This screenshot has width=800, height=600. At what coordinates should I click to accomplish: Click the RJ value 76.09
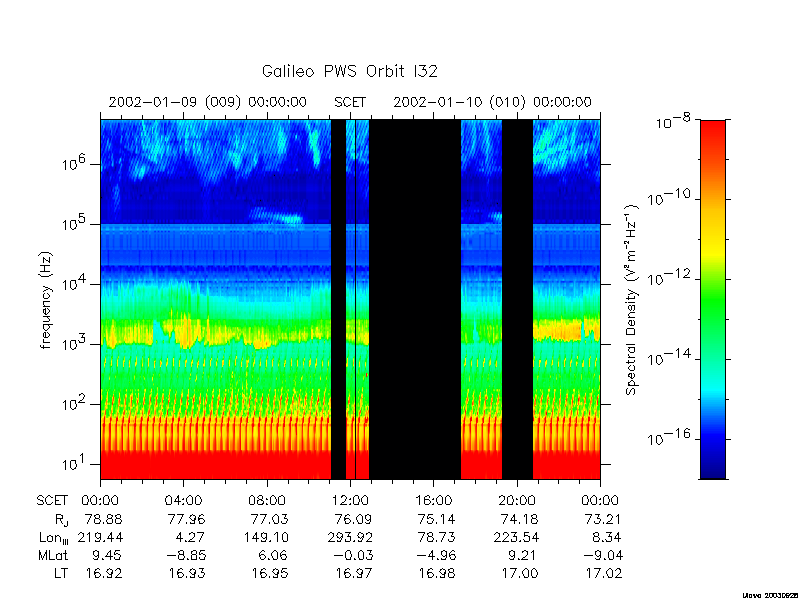click(354, 519)
